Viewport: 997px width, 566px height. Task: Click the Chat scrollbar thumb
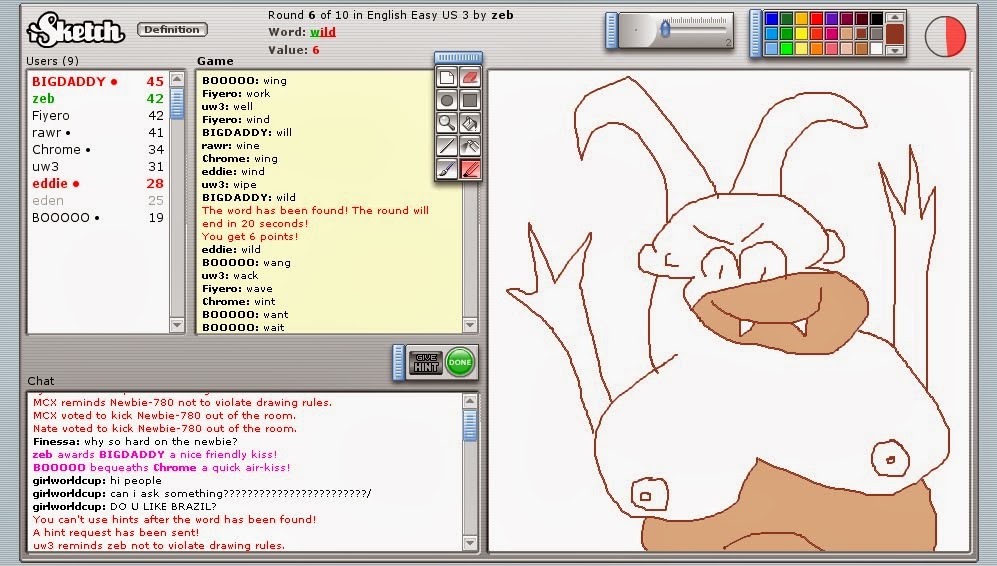point(470,425)
